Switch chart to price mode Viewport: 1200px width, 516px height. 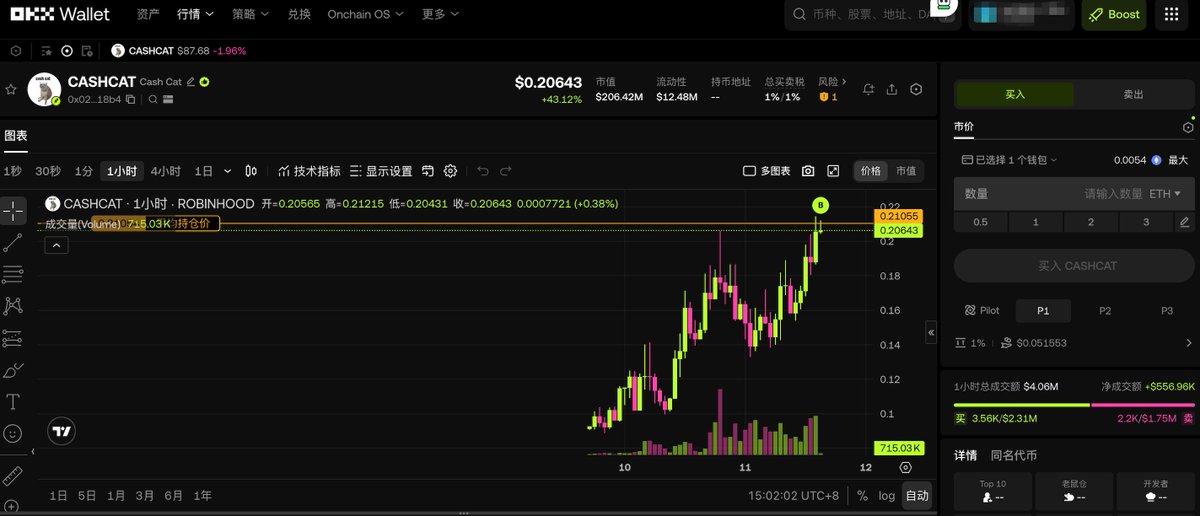coord(870,171)
